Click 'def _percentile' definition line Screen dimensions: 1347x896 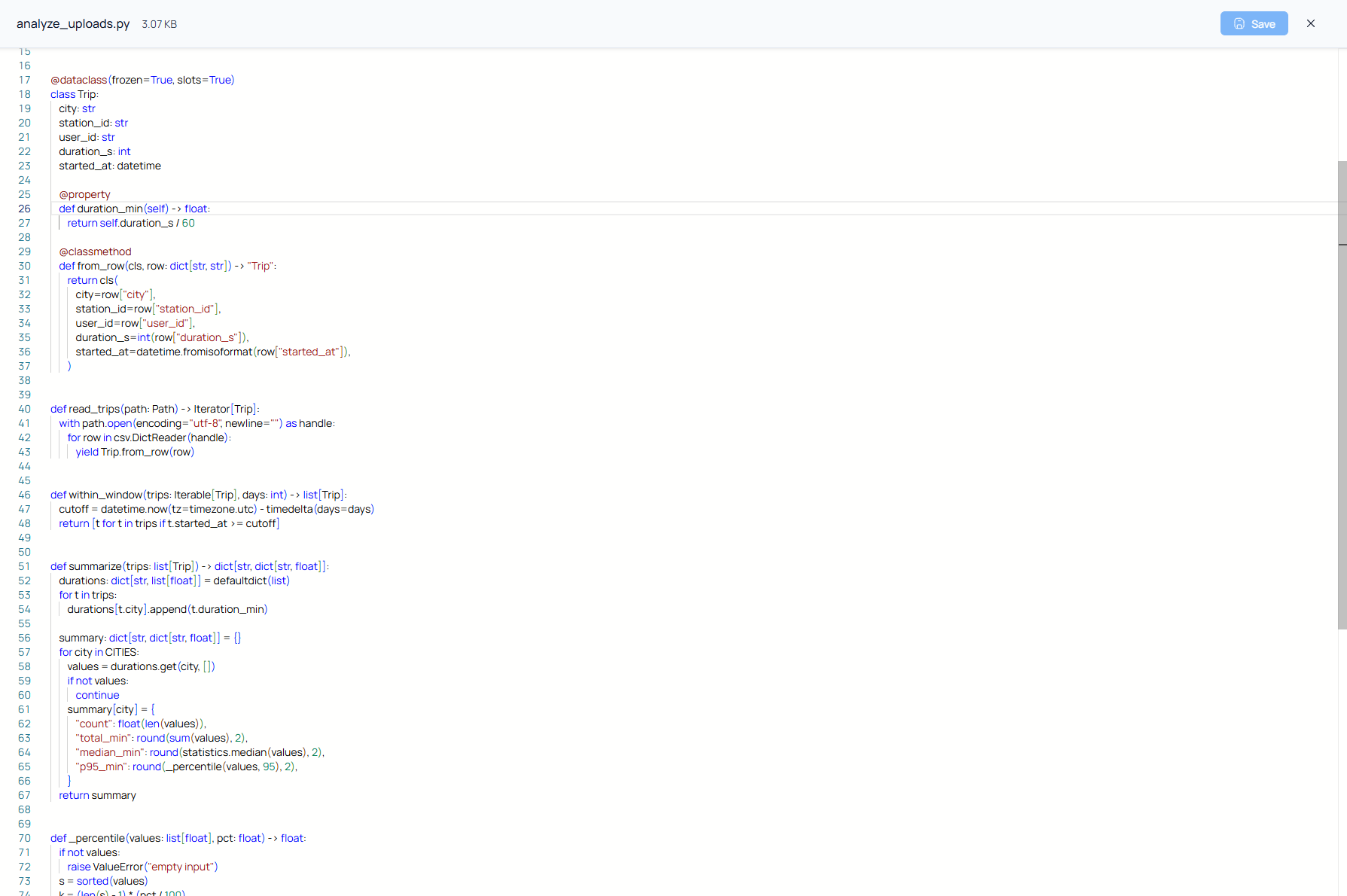click(178, 838)
